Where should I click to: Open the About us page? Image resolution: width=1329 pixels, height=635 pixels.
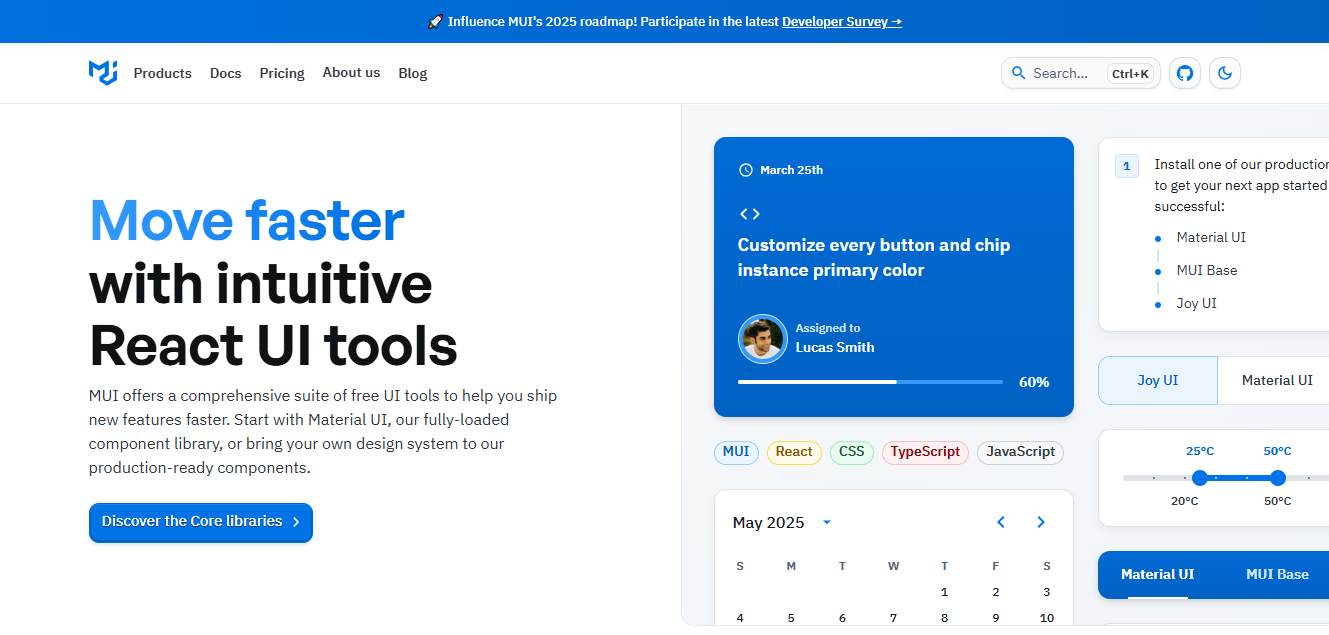[351, 73]
